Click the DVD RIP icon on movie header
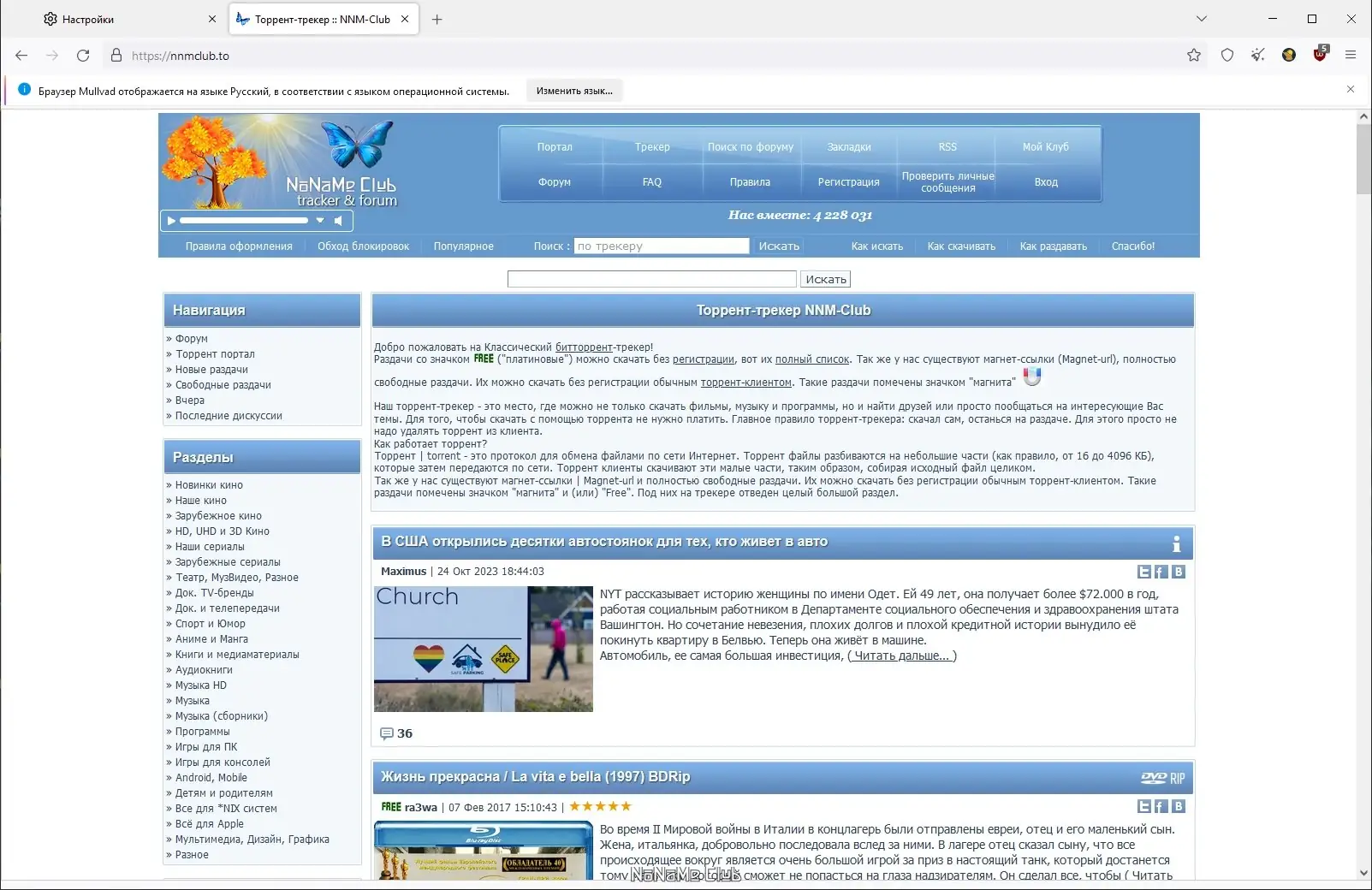Screen dimensions: 1372x890 1163,778
